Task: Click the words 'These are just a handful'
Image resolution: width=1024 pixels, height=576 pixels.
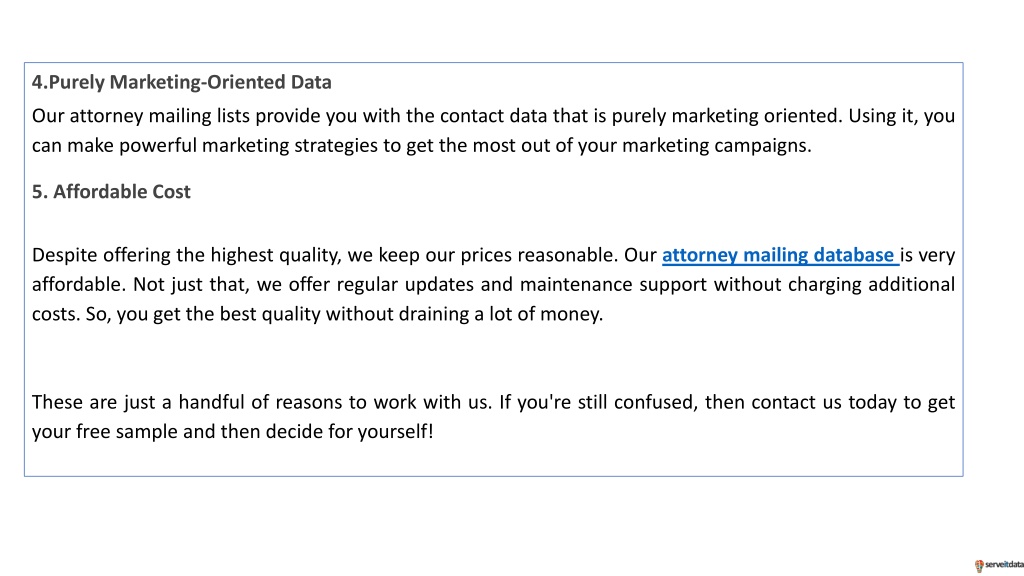Action: pos(139,402)
